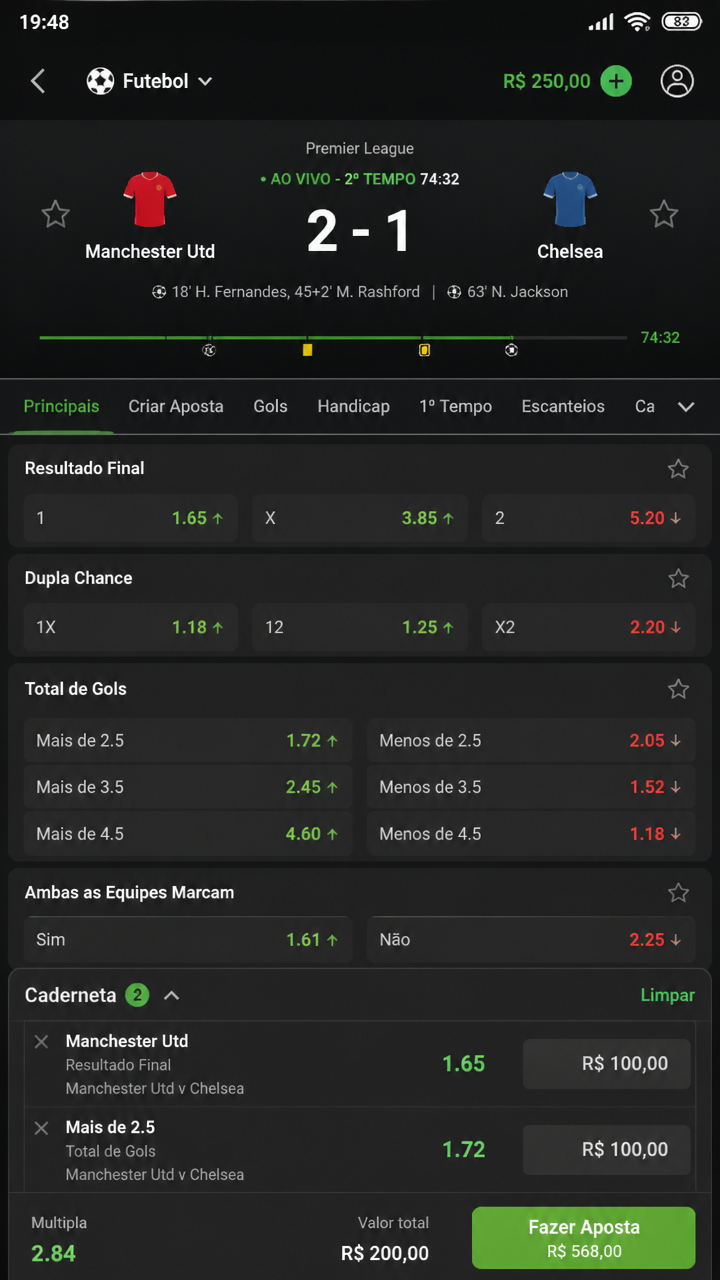Select Dupla Chance 12 at 1.25
The height and width of the screenshot is (1280, 720).
(x=360, y=627)
